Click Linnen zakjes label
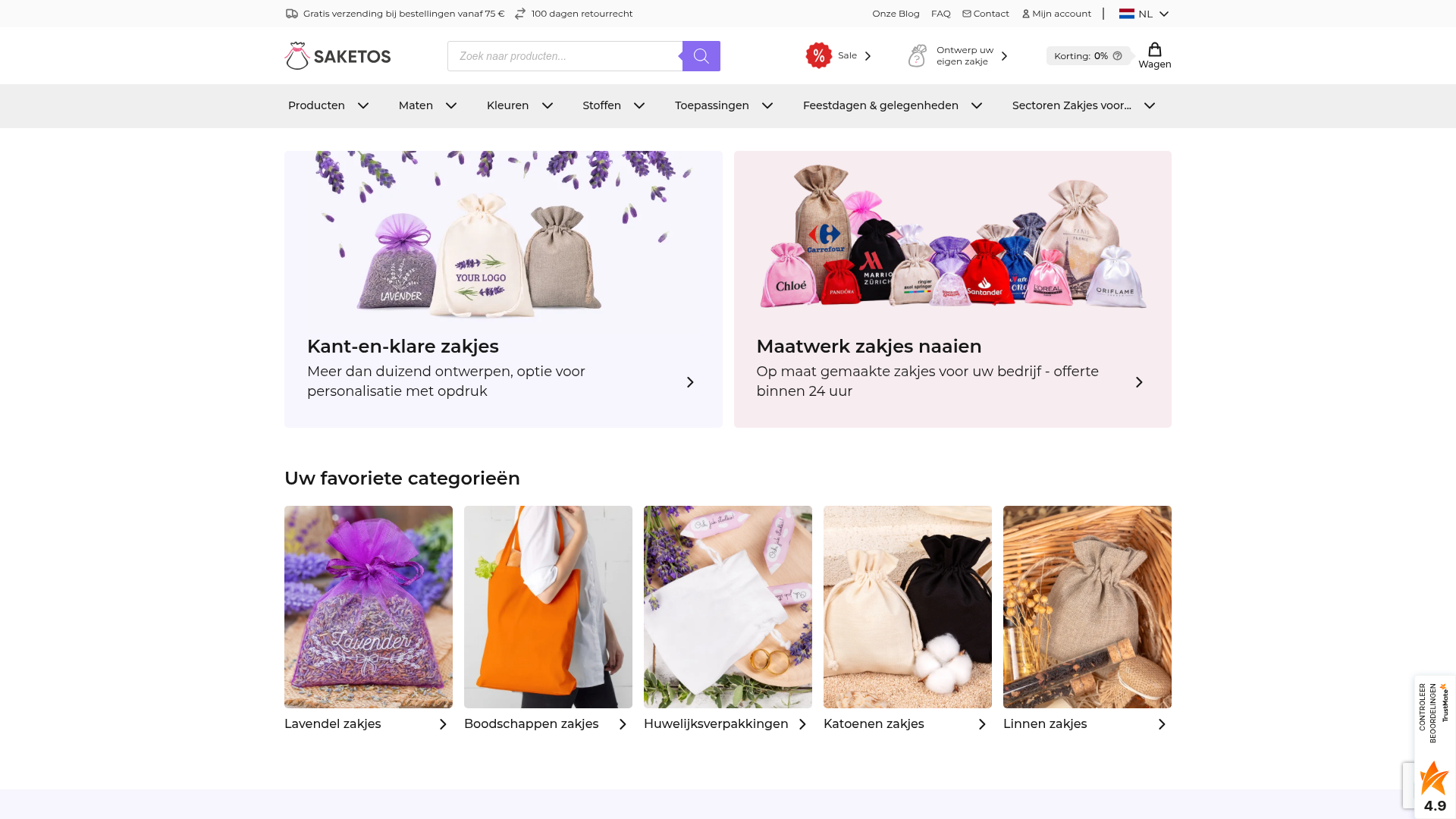 (x=1045, y=724)
